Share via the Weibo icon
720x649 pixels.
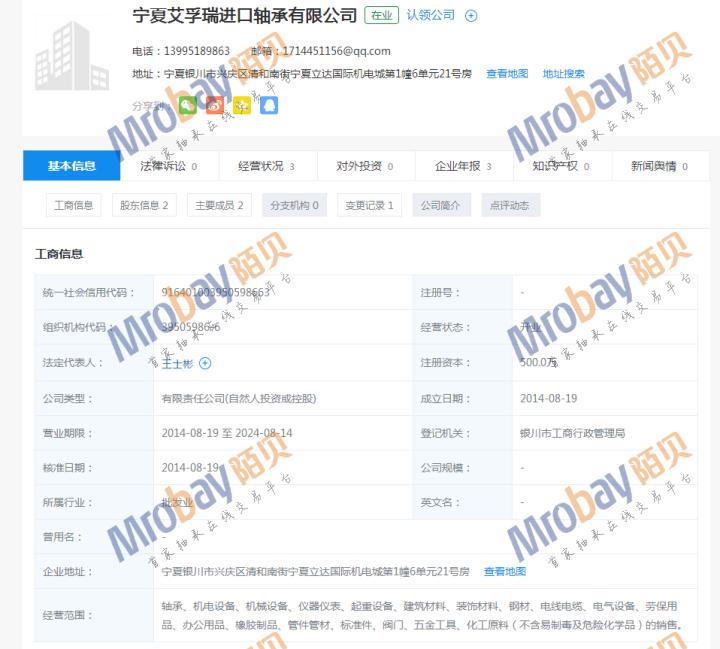tap(214, 105)
